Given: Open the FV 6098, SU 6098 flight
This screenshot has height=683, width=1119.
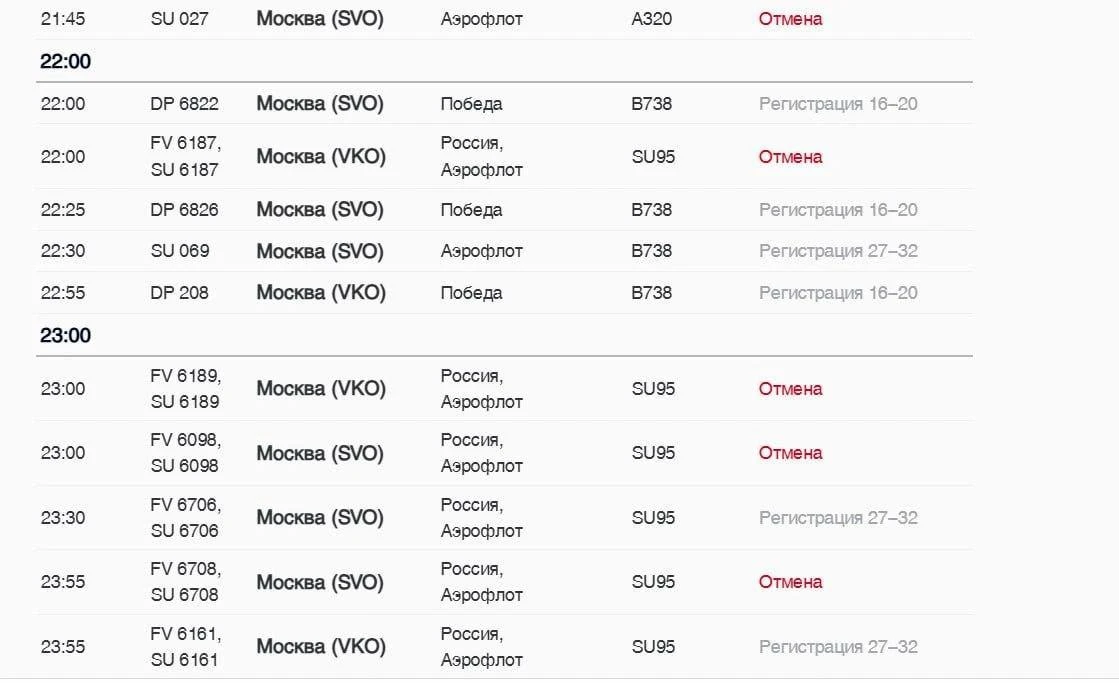Looking at the screenshot, I should click(504, 453).
